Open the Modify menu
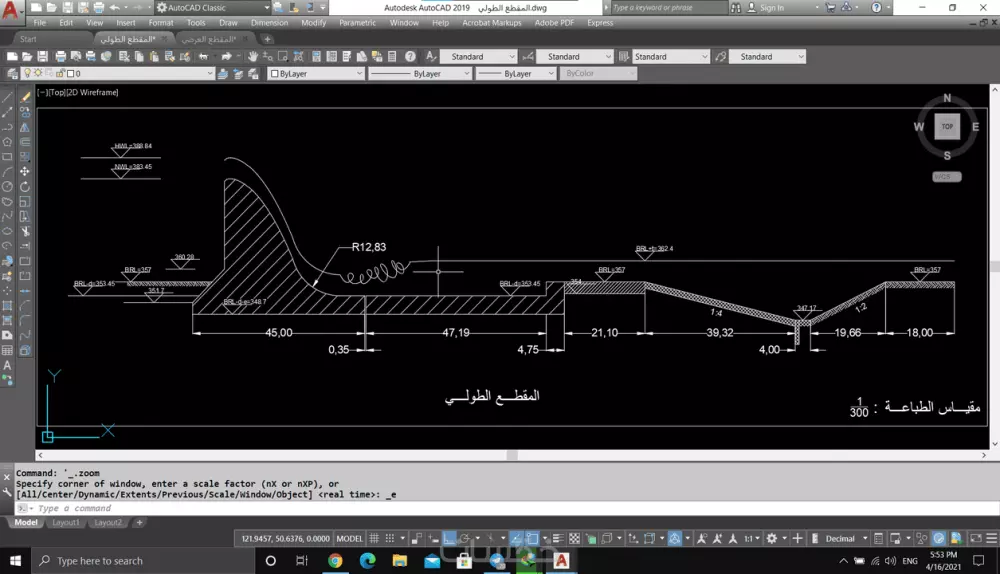 [x=314, y=22]
